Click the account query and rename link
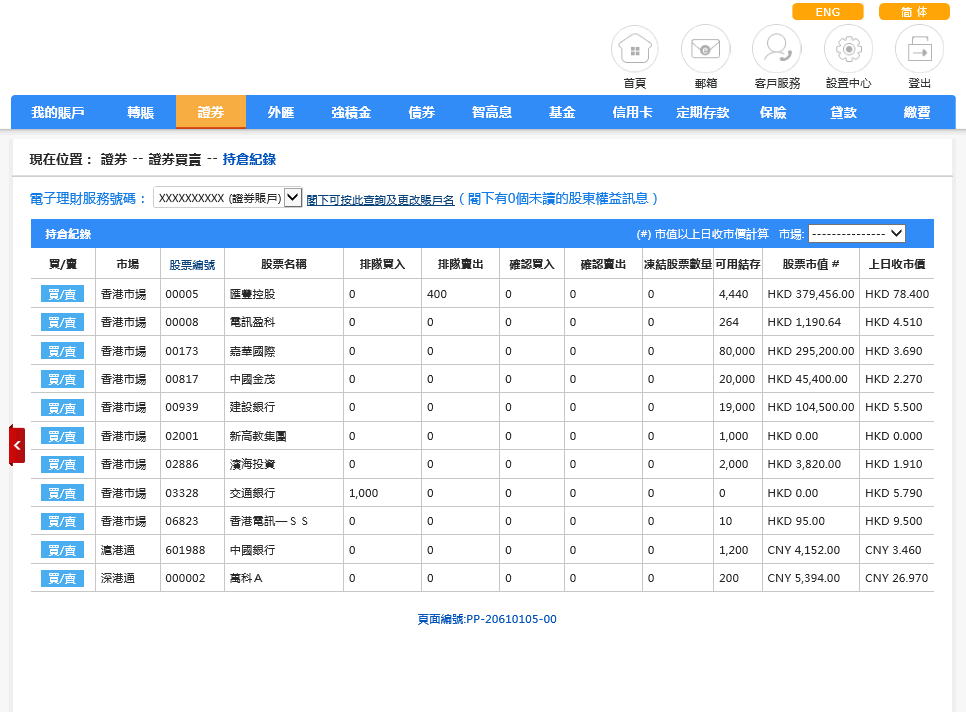The image size is (966, 712). click(x=380, y=200)
